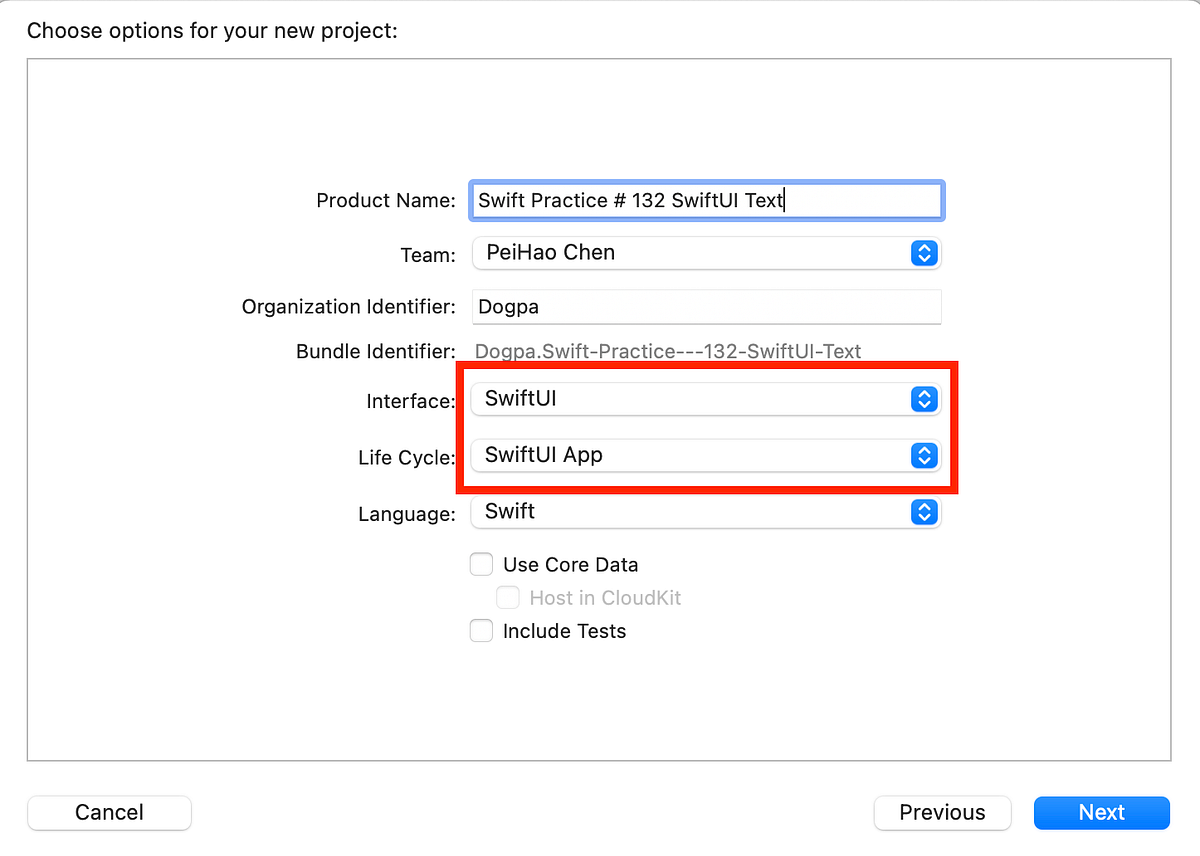Click the blue arrows on Team popup
Viewport: 1200px width, 856px height.
[x=924, y=253]
